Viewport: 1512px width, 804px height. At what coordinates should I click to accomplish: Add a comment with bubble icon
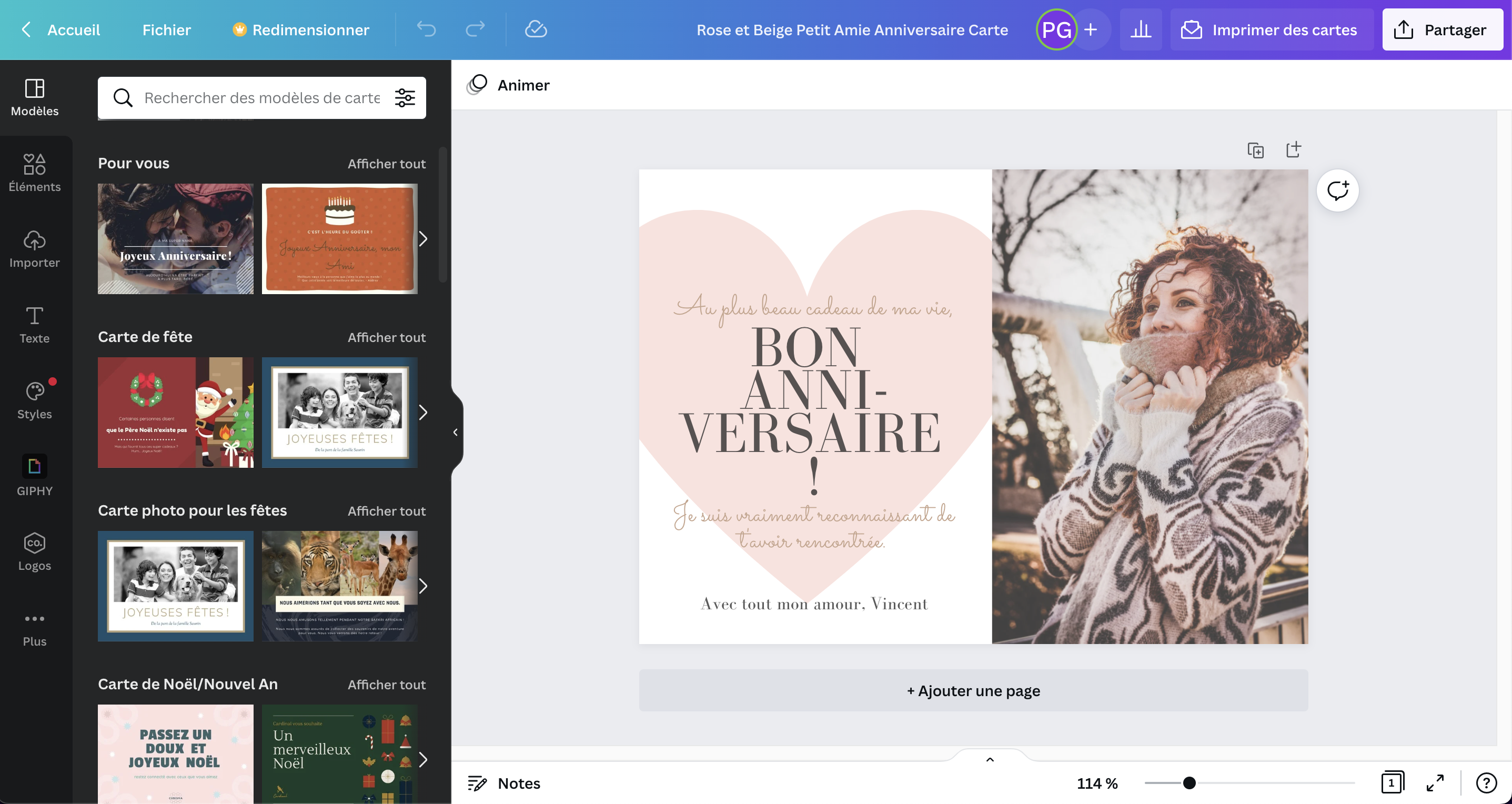pyautogui.click(x=1338, y=190)
